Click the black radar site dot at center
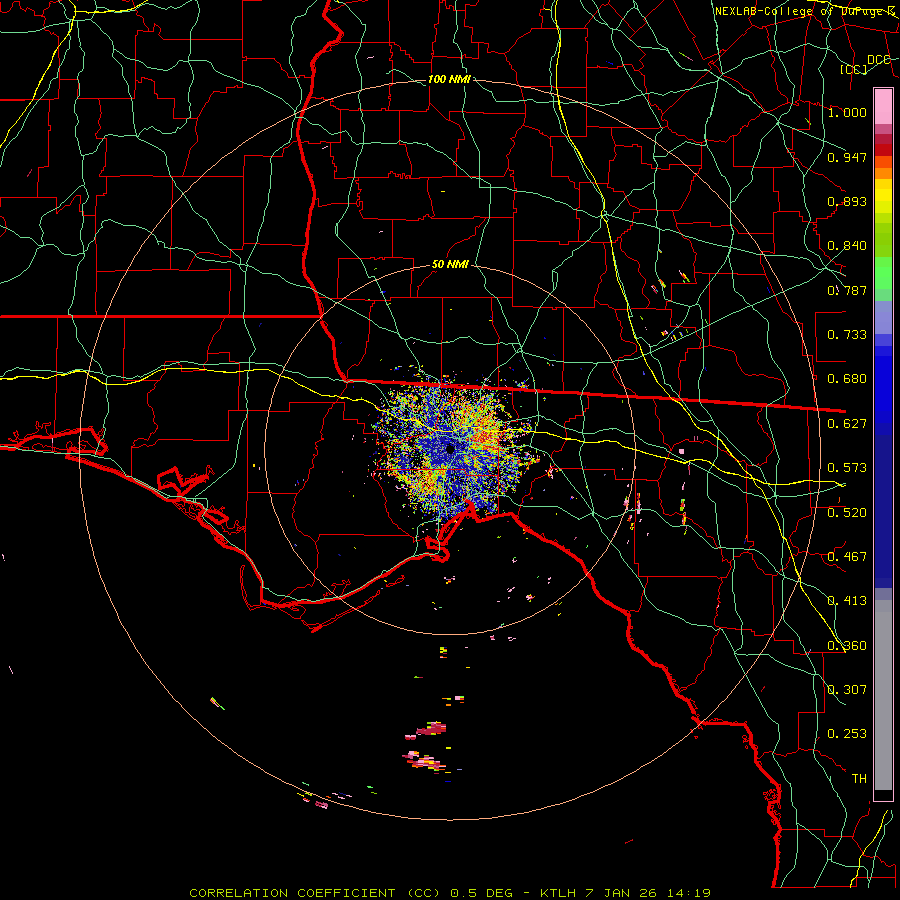Viewport: 900px width, 900px height. tap(451, 449)
